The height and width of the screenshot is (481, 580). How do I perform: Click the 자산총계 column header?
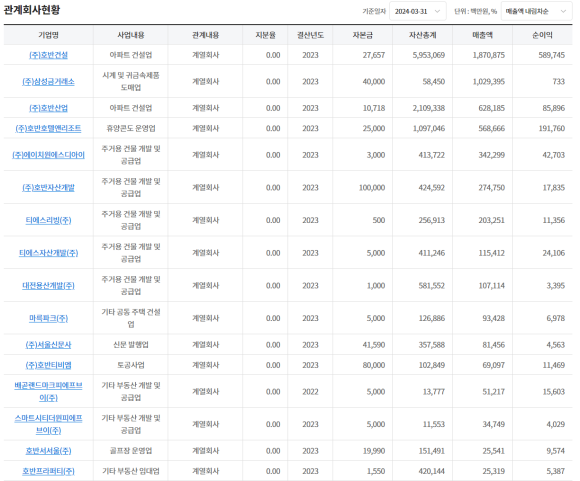[x=423, y=35]
